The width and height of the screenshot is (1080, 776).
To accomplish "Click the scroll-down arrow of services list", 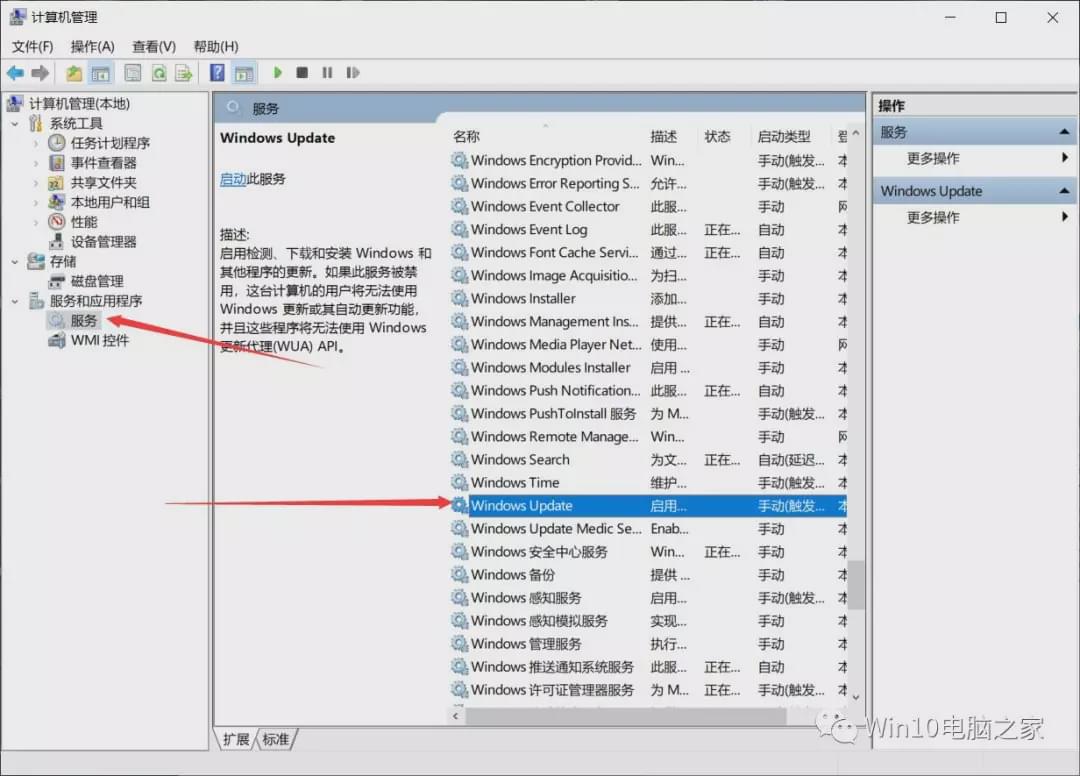I will 855,698.
